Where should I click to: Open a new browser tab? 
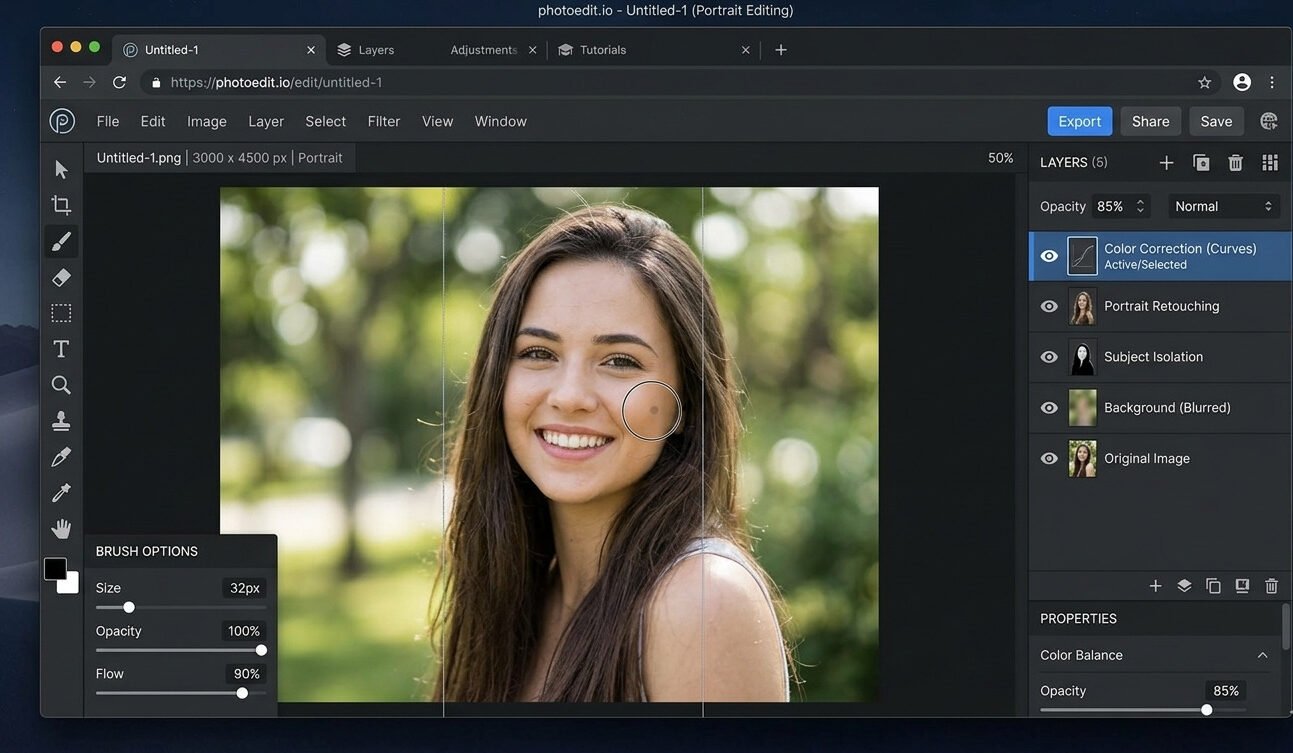point(781,50)
